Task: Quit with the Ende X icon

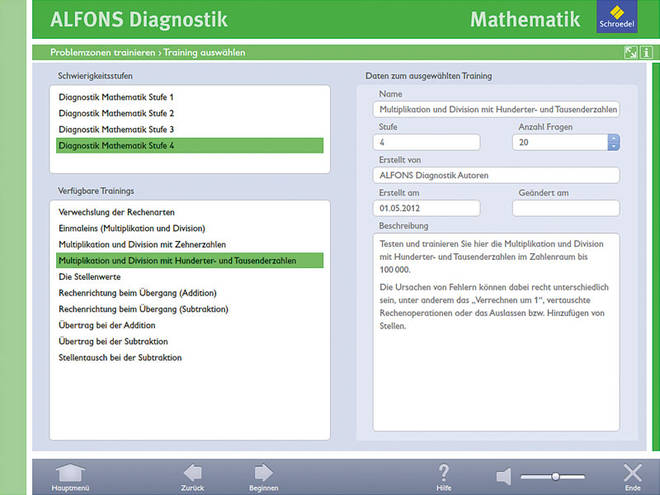Action: (x=632, y=473)
